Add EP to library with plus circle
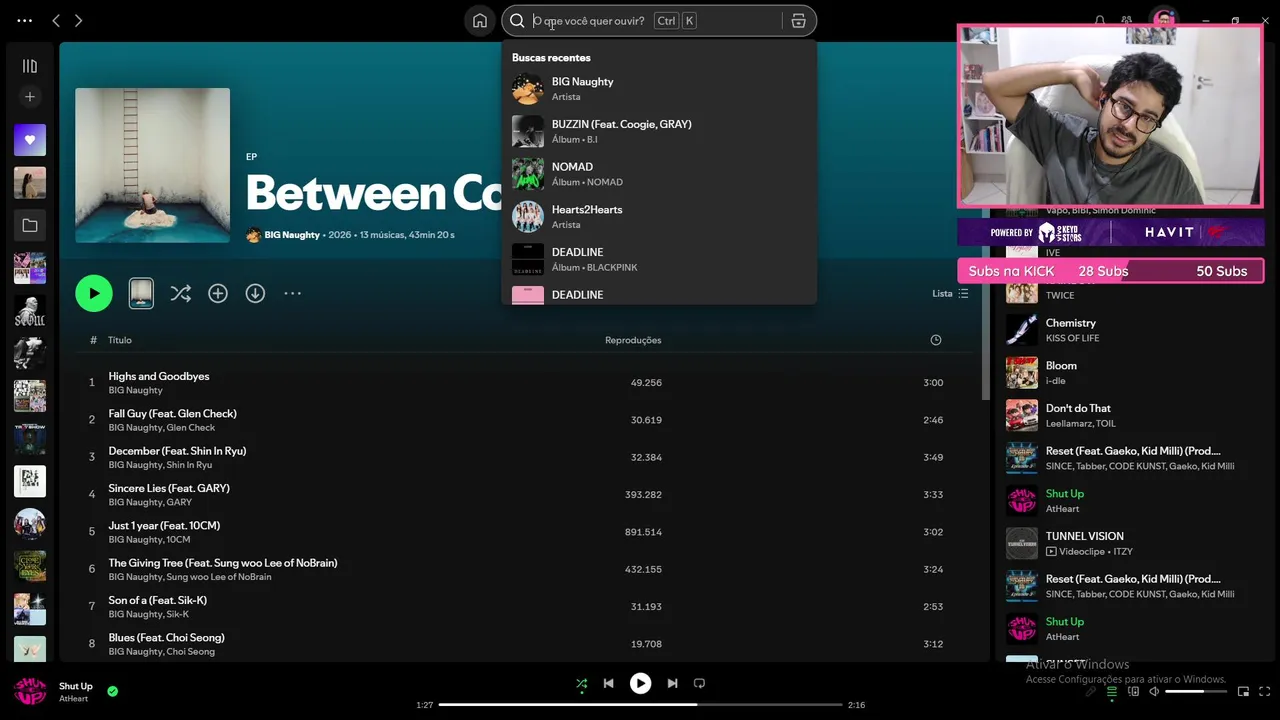The height and width of the screenshot is (720, 1280). tap(218, 293)
